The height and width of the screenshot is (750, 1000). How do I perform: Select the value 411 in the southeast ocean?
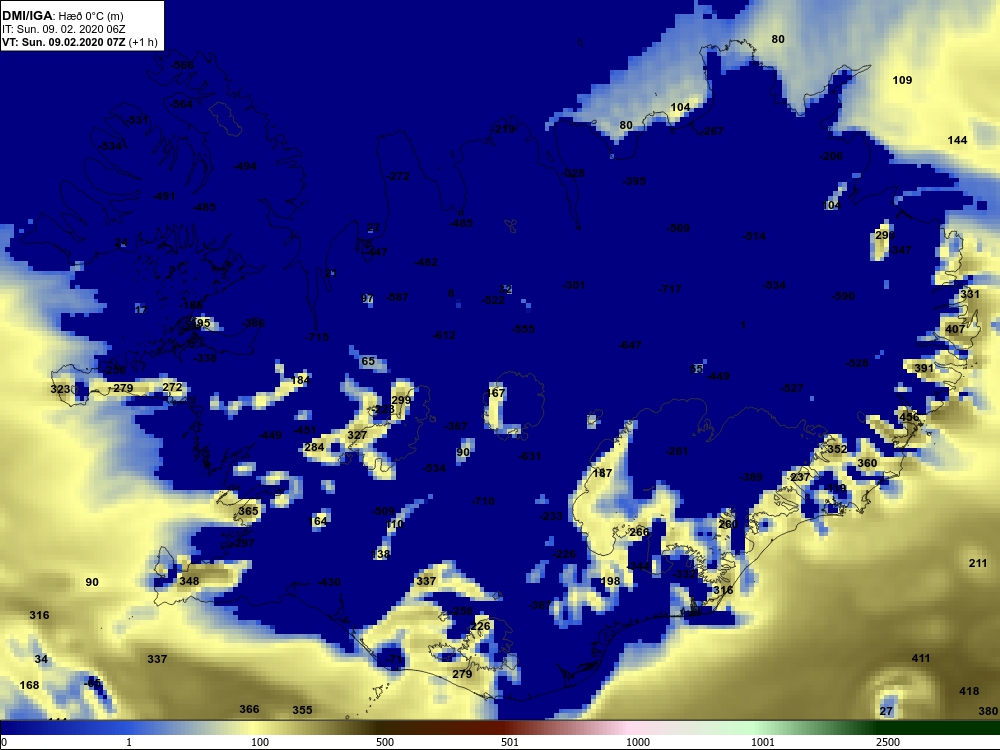click(x=921, y=658)
